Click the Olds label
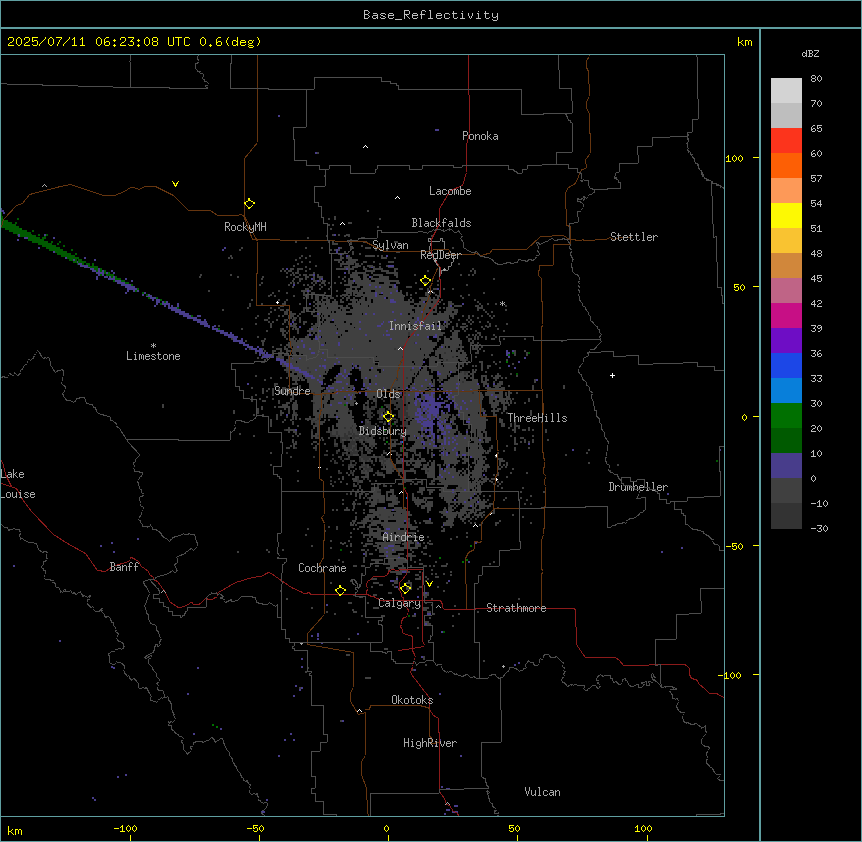Screen dimensions: 862x842 pyautogui.click(x=388, y=394)
